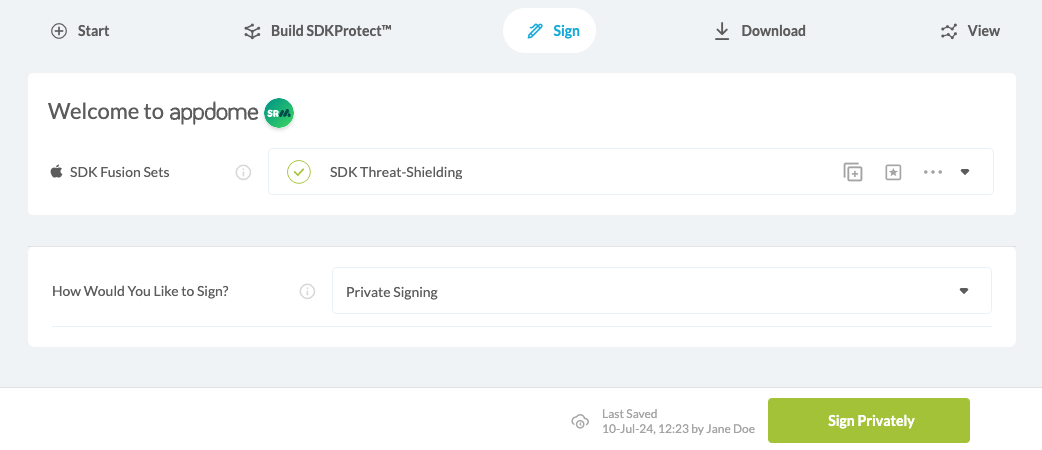
Task: Click the SDK Threat-Shielding fusion set name
Action: tap(396, 172)
